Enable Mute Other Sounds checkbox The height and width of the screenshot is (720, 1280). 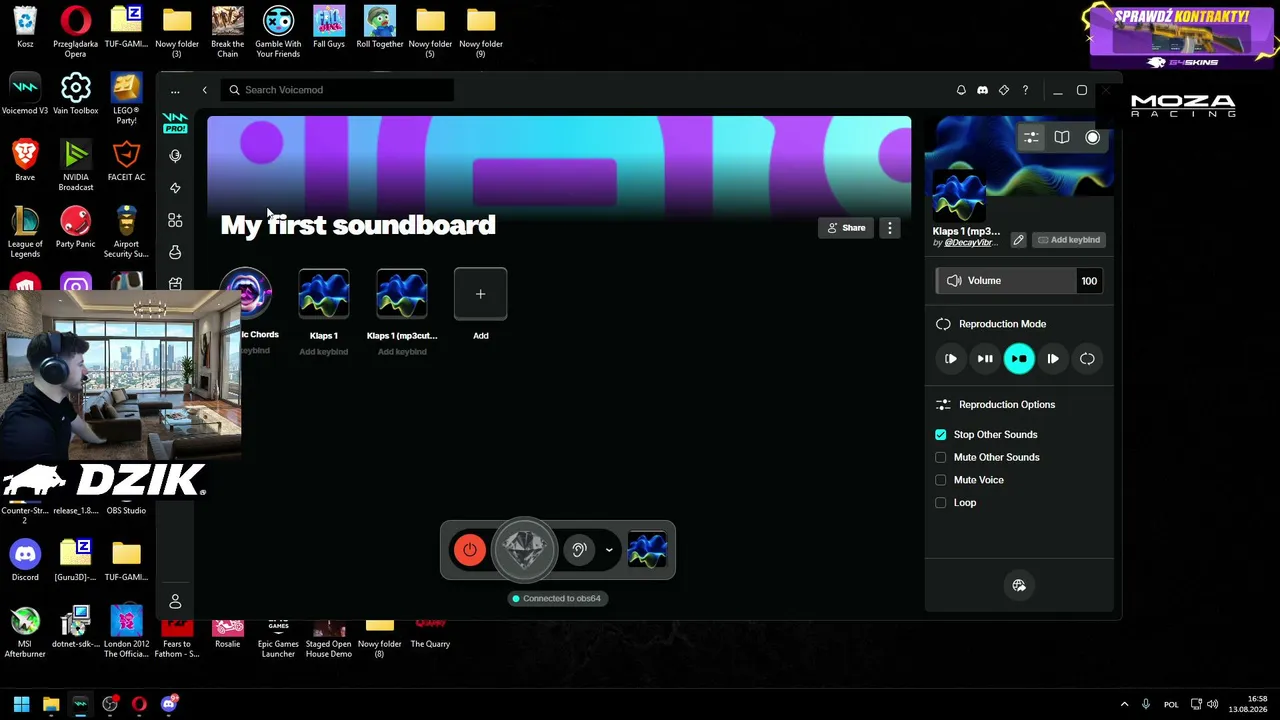941,458
